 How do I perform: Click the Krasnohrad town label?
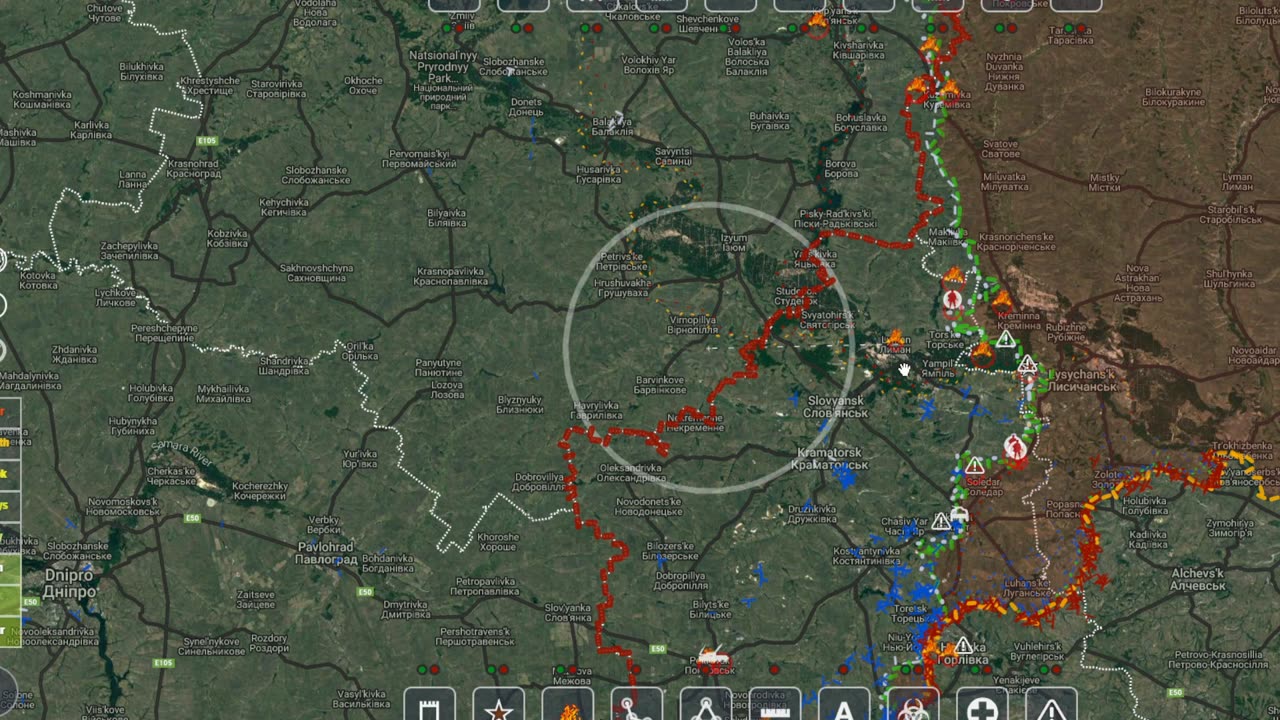click(194, 168)
